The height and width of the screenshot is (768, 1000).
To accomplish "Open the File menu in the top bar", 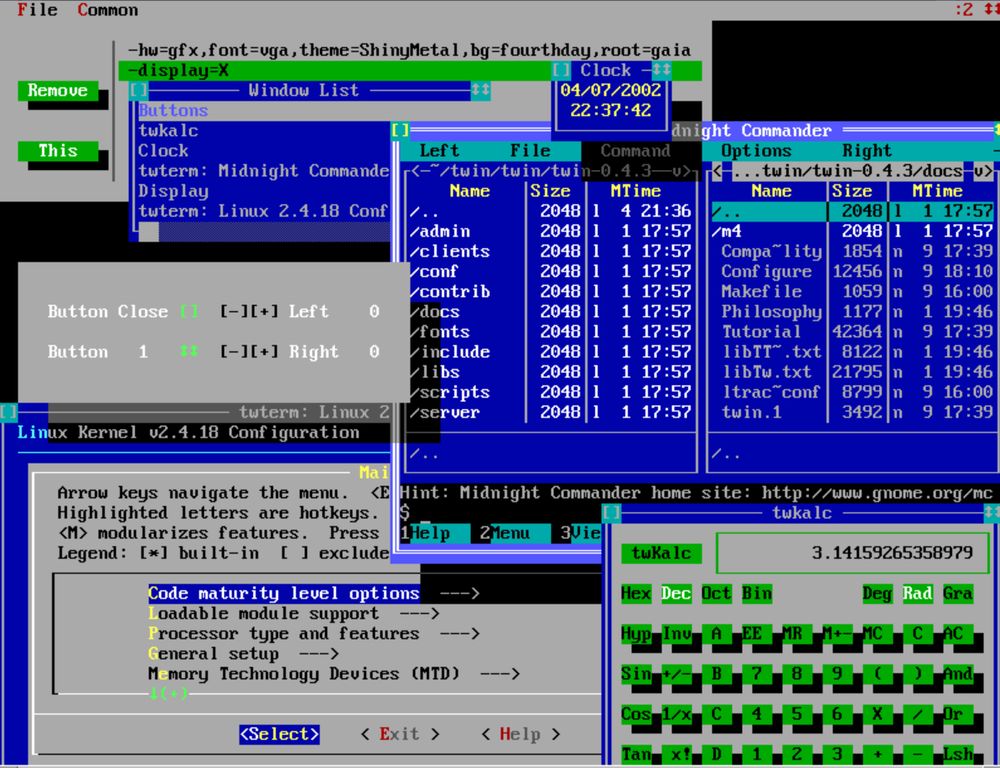I will [x=37, y=10].
